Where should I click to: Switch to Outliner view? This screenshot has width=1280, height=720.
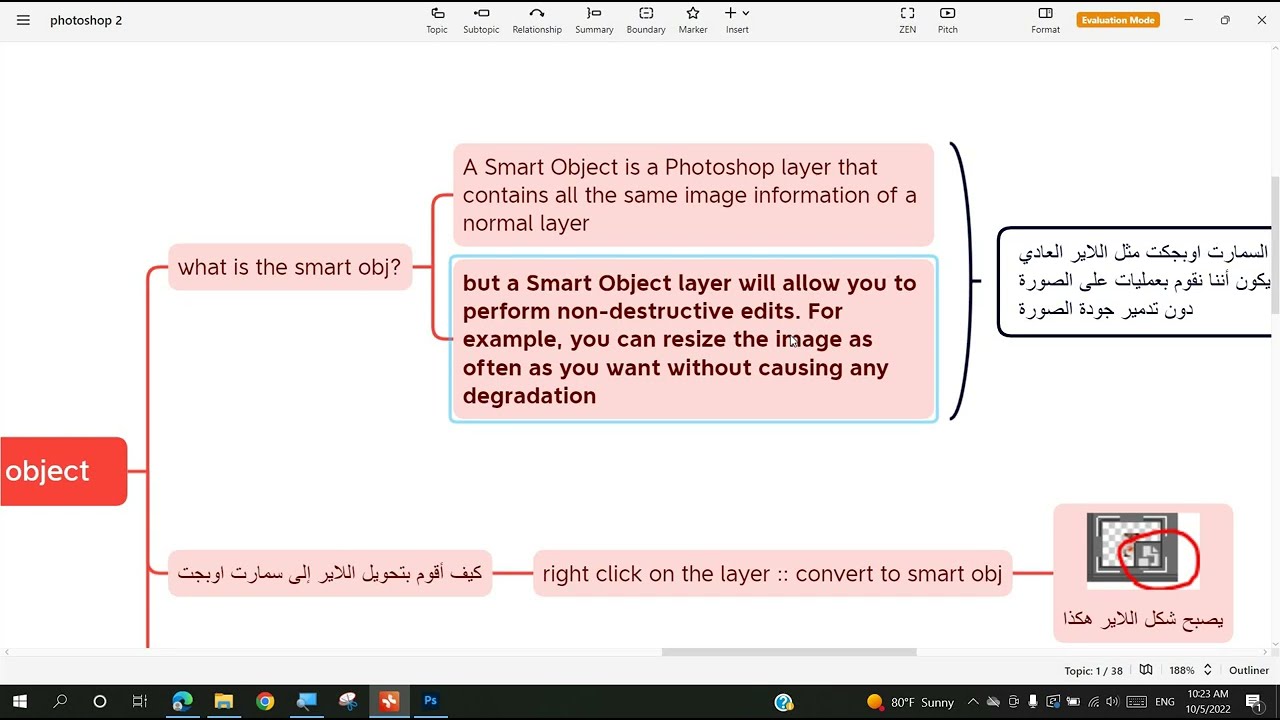pos(1249,670)
